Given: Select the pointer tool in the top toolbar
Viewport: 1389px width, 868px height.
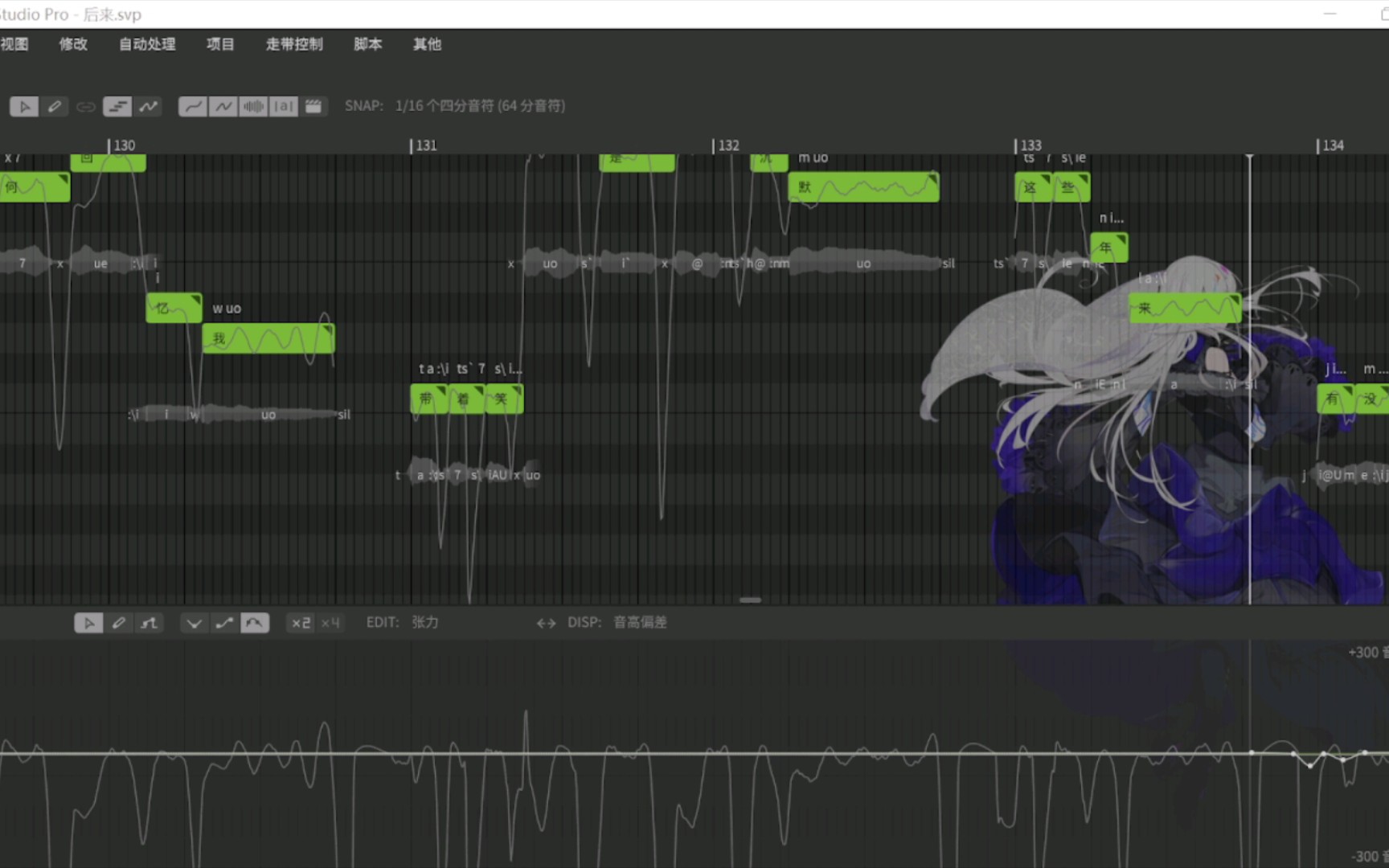Looking at the screenshot, I should click(x=24, y=106).
